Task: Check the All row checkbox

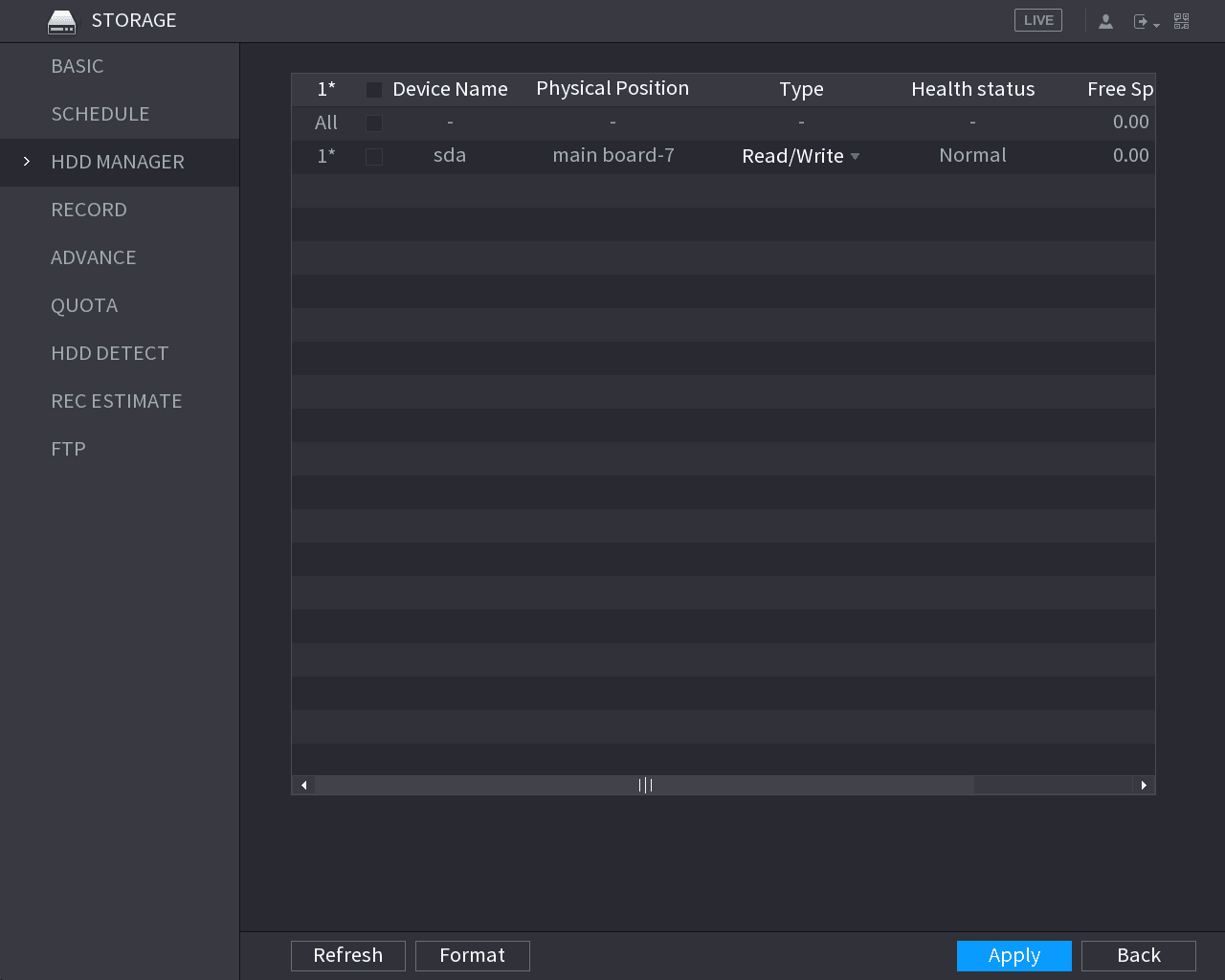Action: (374, 123)
